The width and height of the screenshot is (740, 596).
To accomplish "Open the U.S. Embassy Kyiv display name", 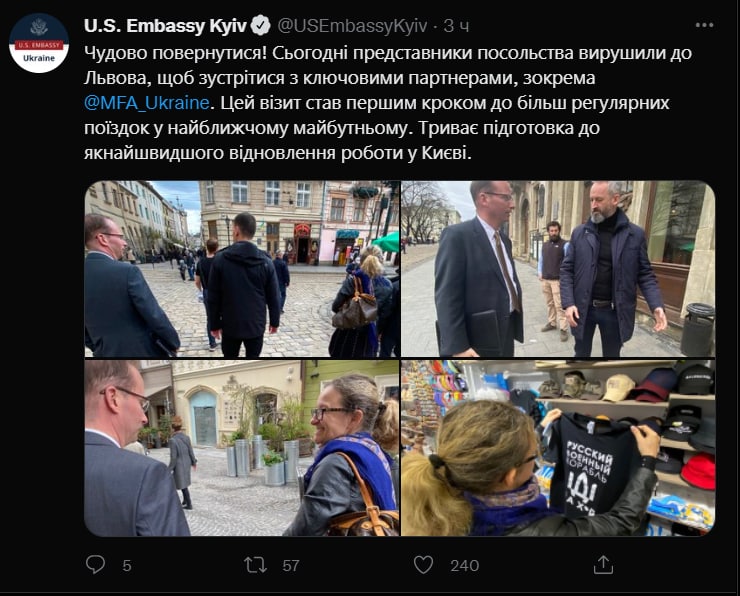I will [x=165, y=26].
